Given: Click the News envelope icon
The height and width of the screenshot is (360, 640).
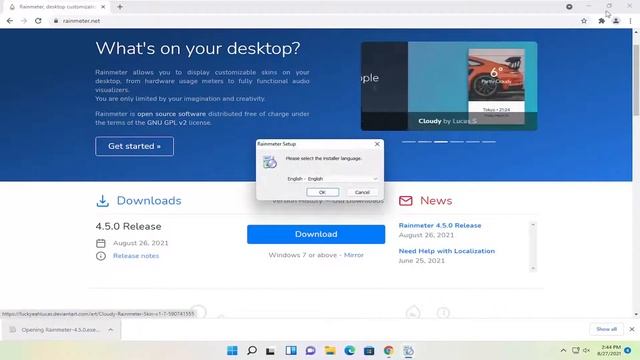Looking at the screenshot, I should pyautogui.click(x=406, y=201).
